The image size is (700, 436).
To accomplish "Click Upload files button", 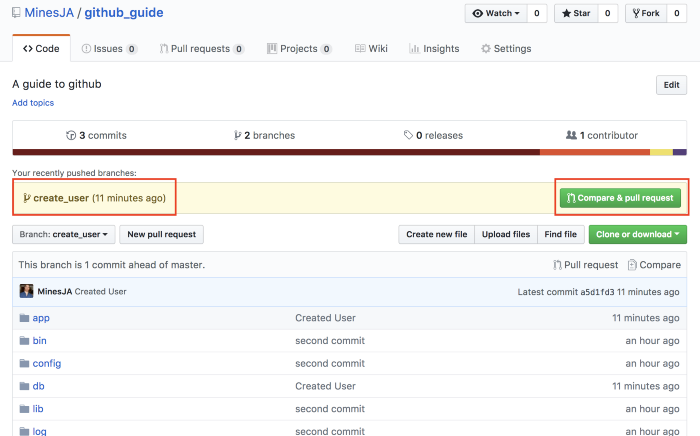I will coord(506,234).
